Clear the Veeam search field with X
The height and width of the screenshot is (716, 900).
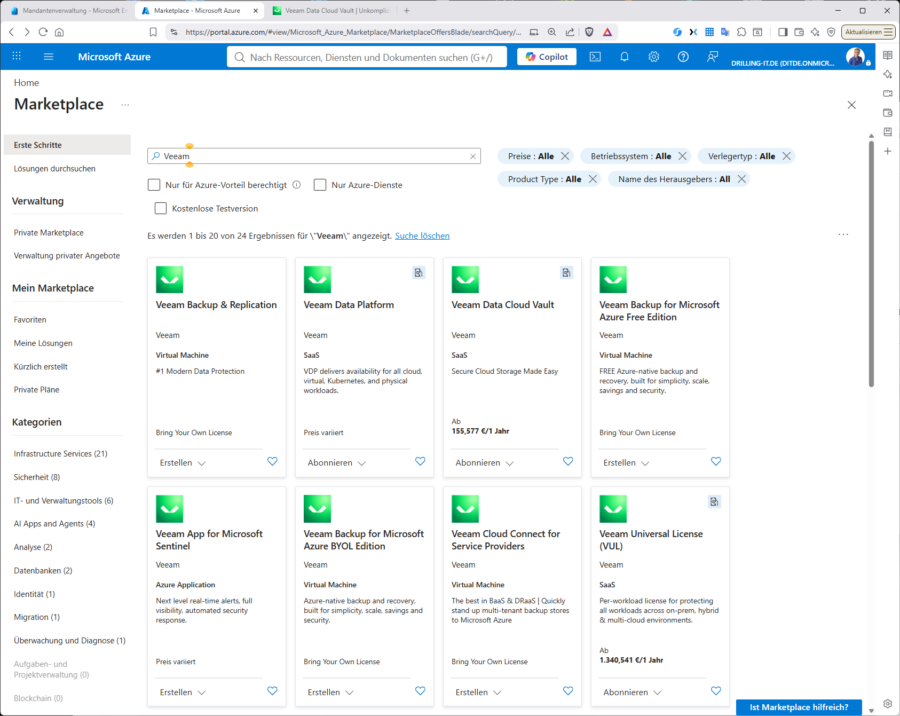tap(473, 156)
